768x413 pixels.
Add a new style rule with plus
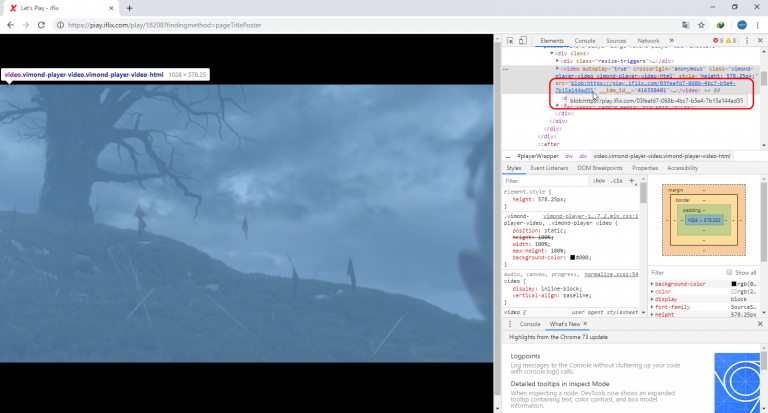click(x=632, y=181)
